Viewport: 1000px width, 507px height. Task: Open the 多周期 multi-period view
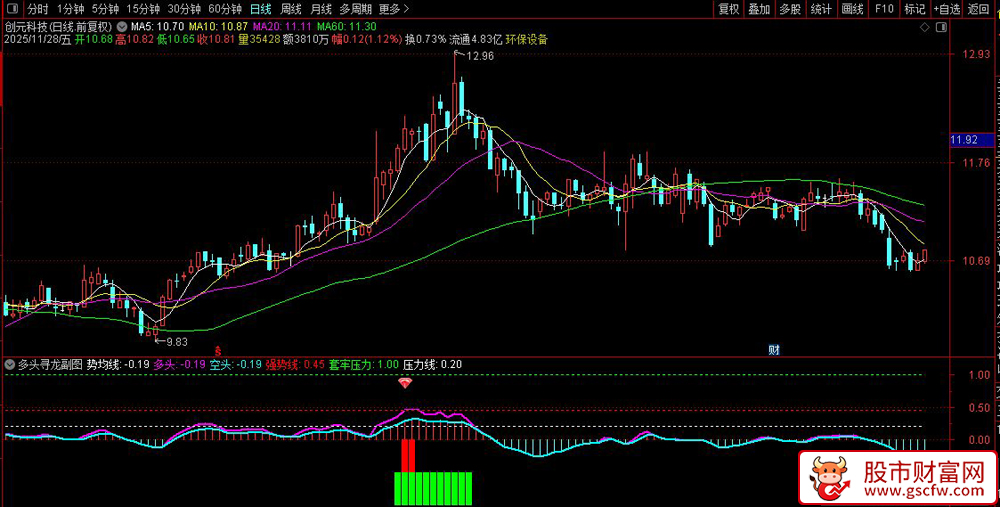(356, 9)
